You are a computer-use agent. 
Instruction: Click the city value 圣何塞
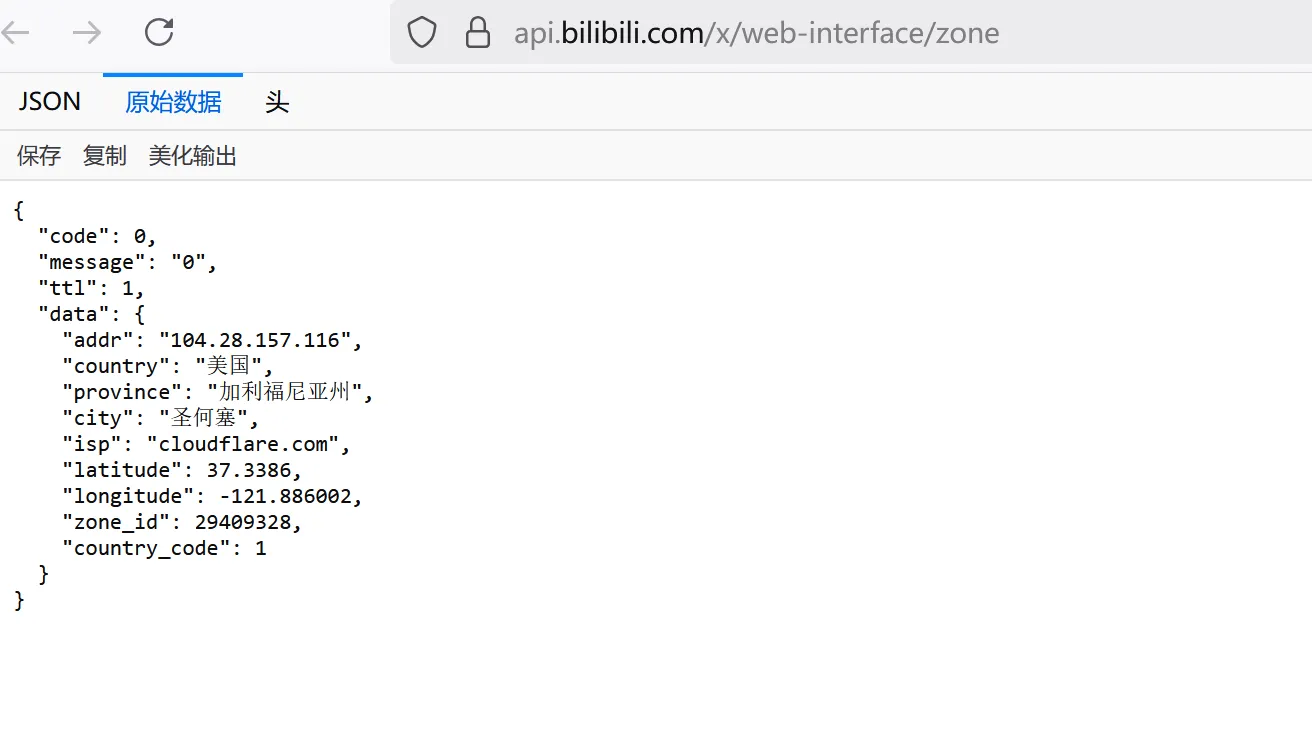point(204,418)
